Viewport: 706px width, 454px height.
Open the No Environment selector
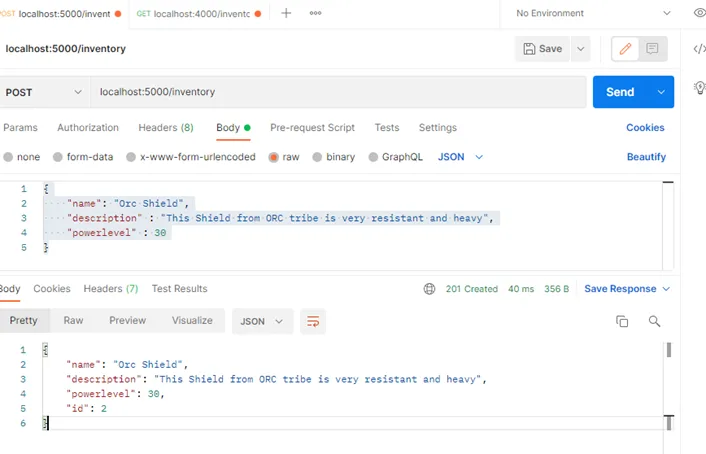pos(593,13)
